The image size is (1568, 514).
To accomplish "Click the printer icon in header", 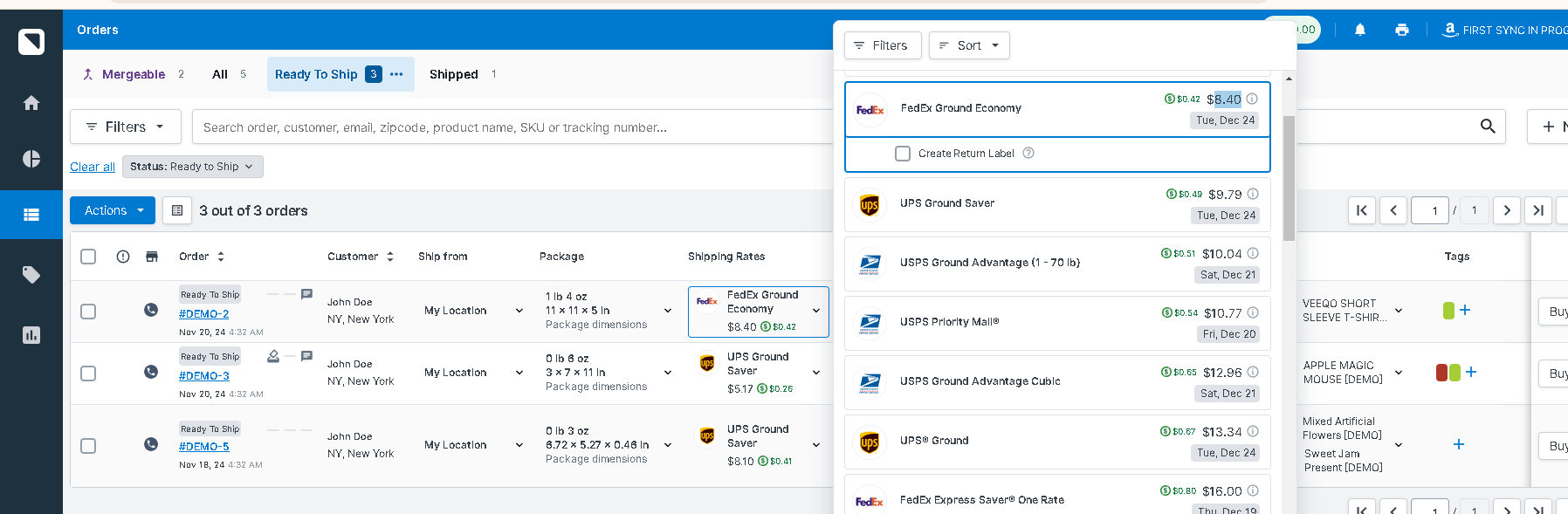I will coord(1402,30).
